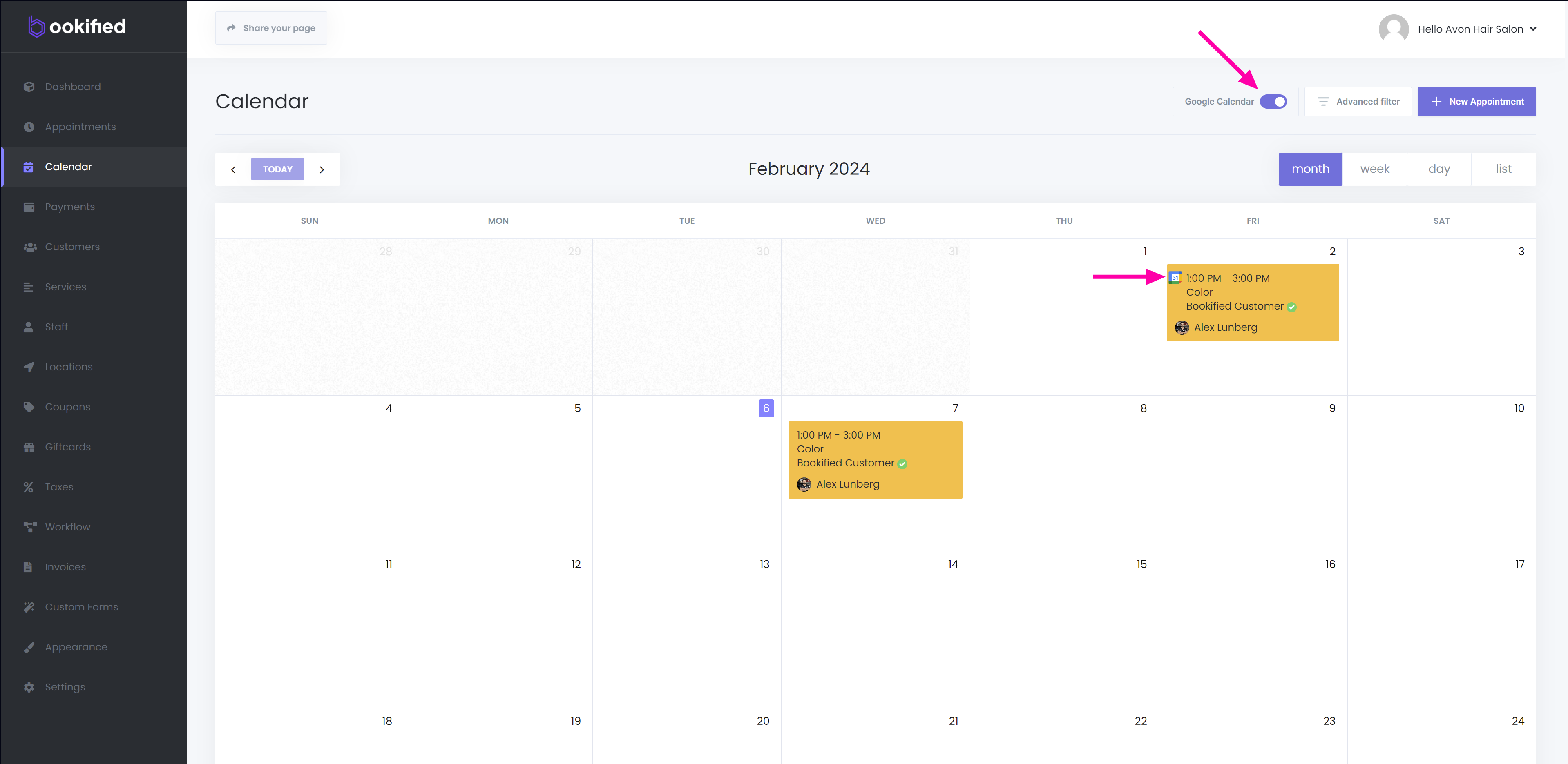Click green verified checkmark on Feb 7 event
This screenshot has height=764, width=1568.
click(902, 464)
